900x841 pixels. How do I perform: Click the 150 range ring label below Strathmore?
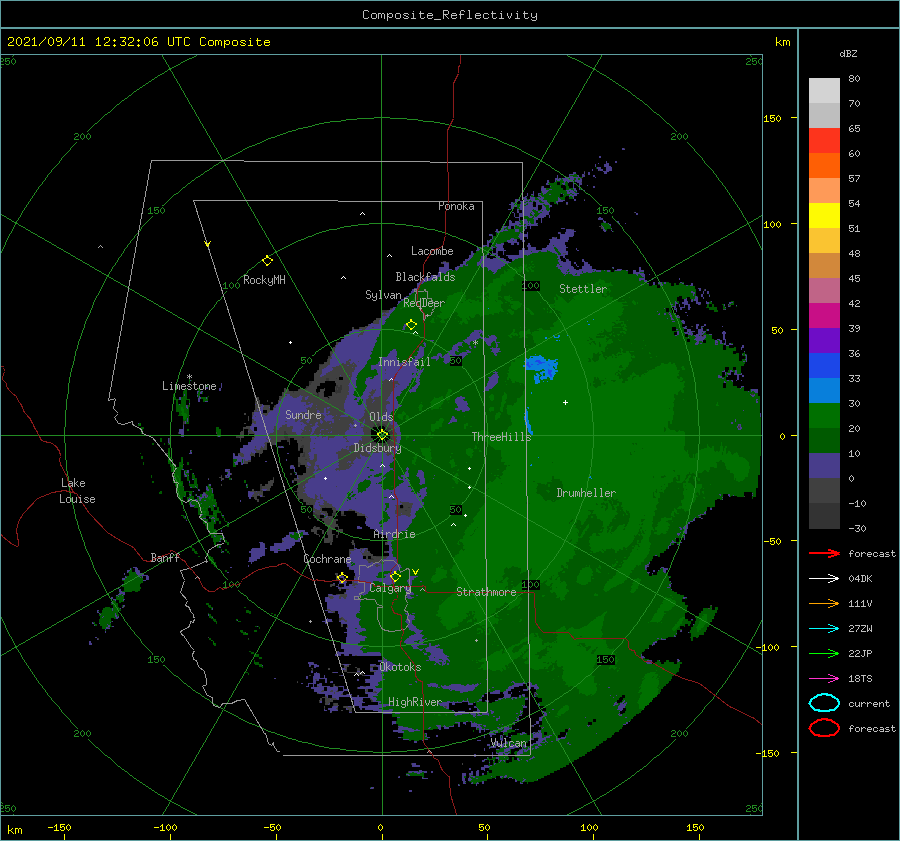(606, 660)
